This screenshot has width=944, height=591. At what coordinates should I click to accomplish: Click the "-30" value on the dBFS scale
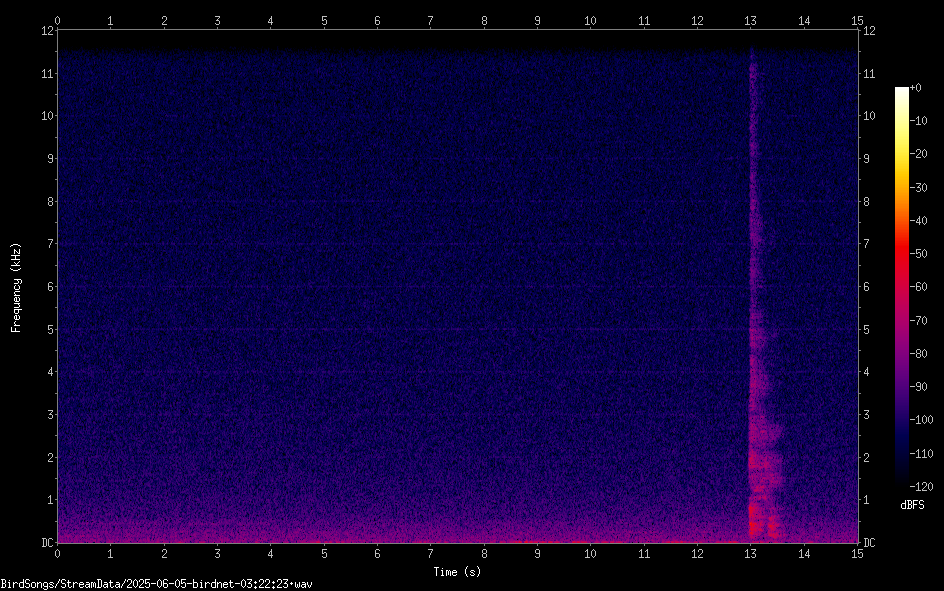[x=919, y=188]
